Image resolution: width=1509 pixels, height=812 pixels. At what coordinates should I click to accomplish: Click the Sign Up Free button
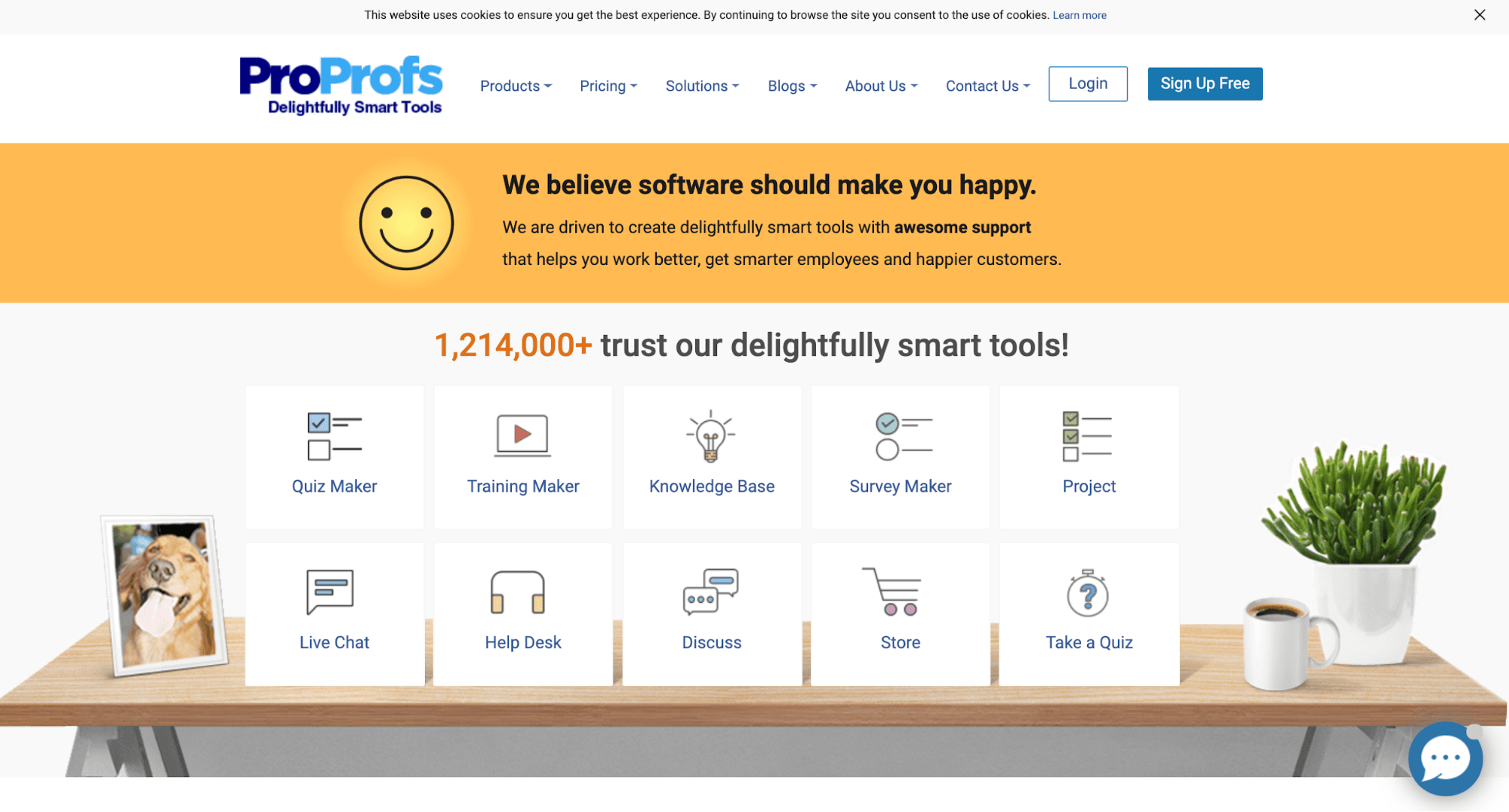click(1205, 84)
